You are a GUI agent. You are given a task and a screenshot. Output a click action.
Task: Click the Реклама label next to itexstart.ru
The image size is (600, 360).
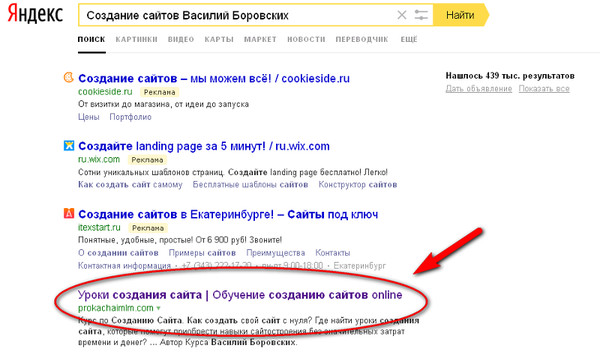[148, 228]
